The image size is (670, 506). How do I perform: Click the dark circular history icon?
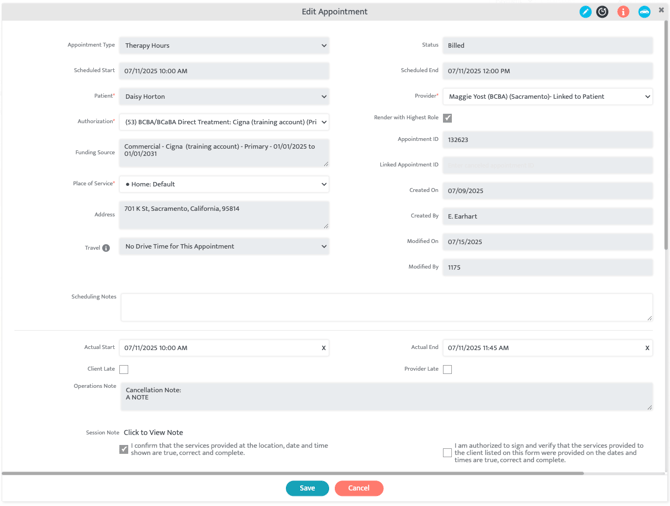tap(602, 12)
